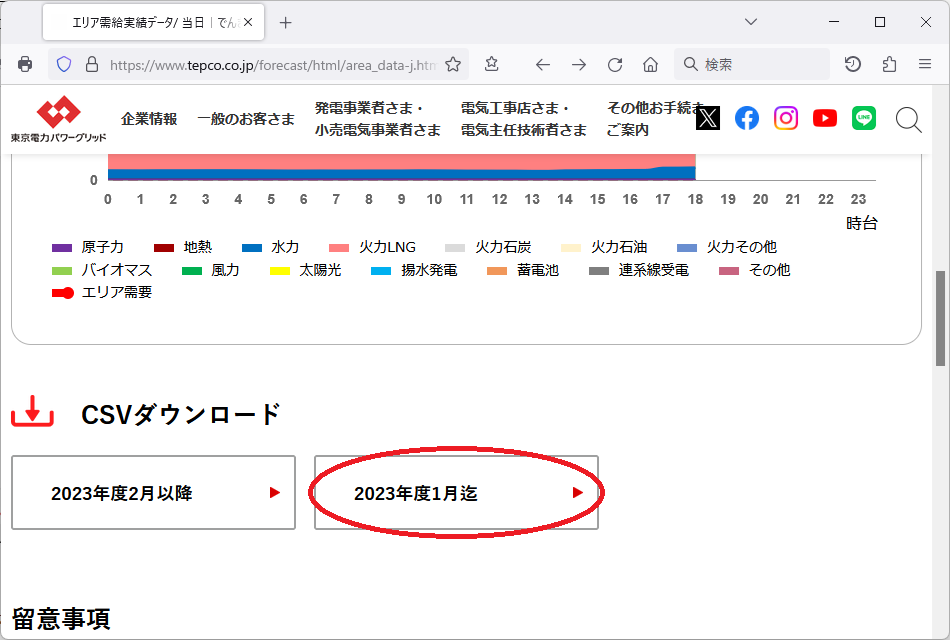
Task: Click the 2023年度2月以降 download button
Action: (x=153, y=493)
